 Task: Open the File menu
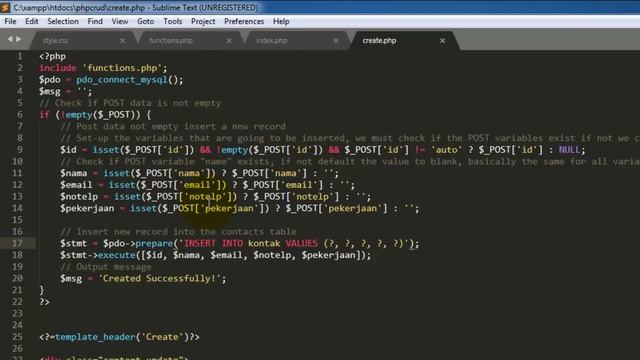pyautogui.click(x=10, y=22)
